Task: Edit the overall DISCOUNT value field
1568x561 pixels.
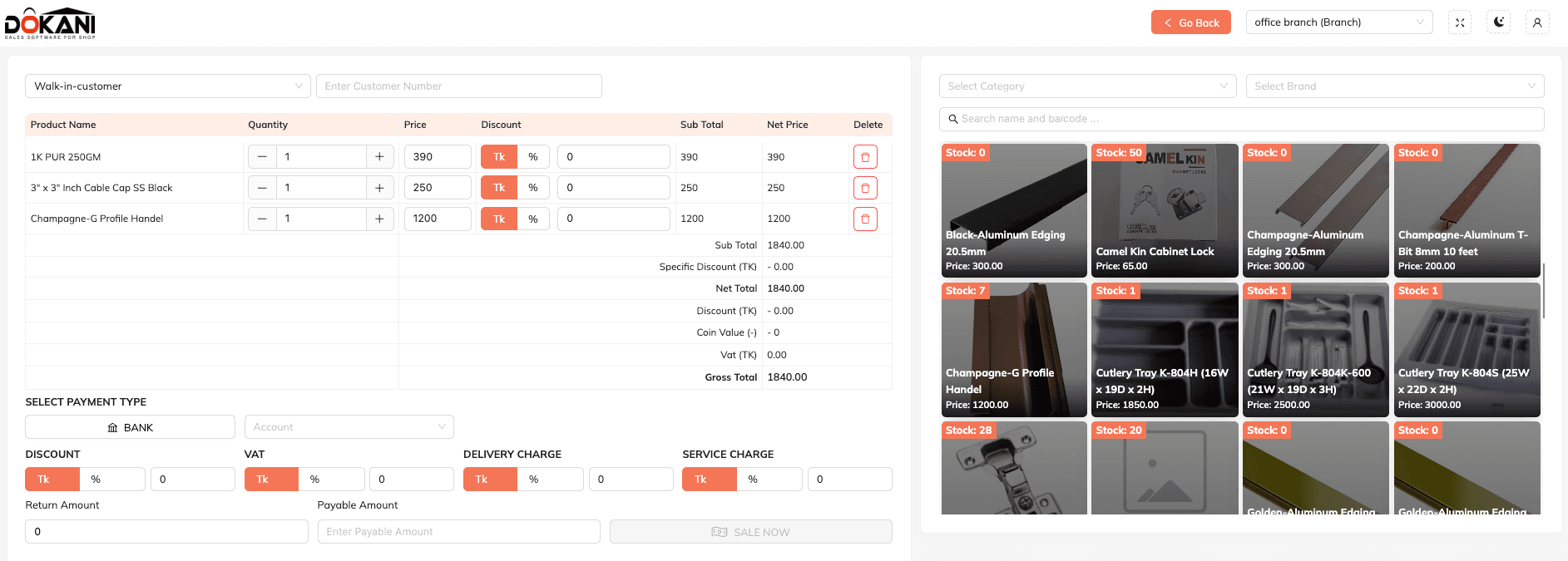Action: [x=193, y=480]
